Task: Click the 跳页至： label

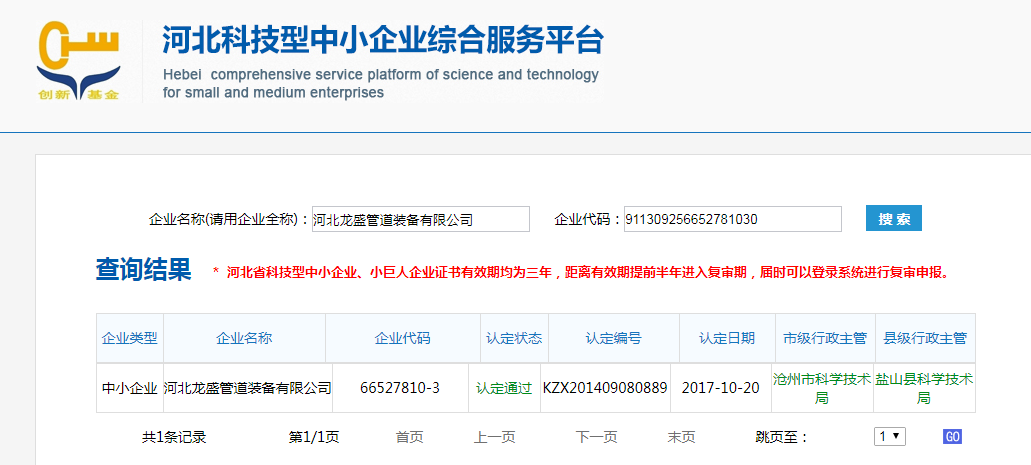Action: point(782,437)
